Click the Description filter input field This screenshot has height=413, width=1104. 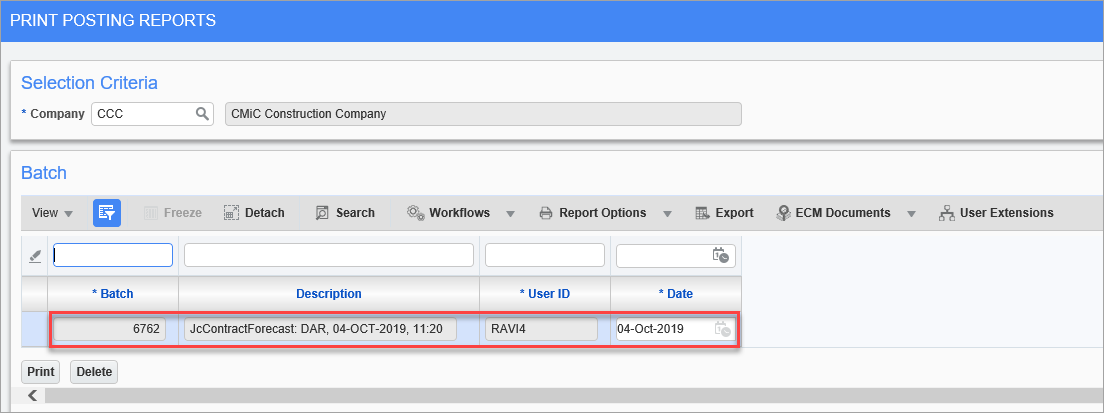pyautogui.click(x=329, y=255)
